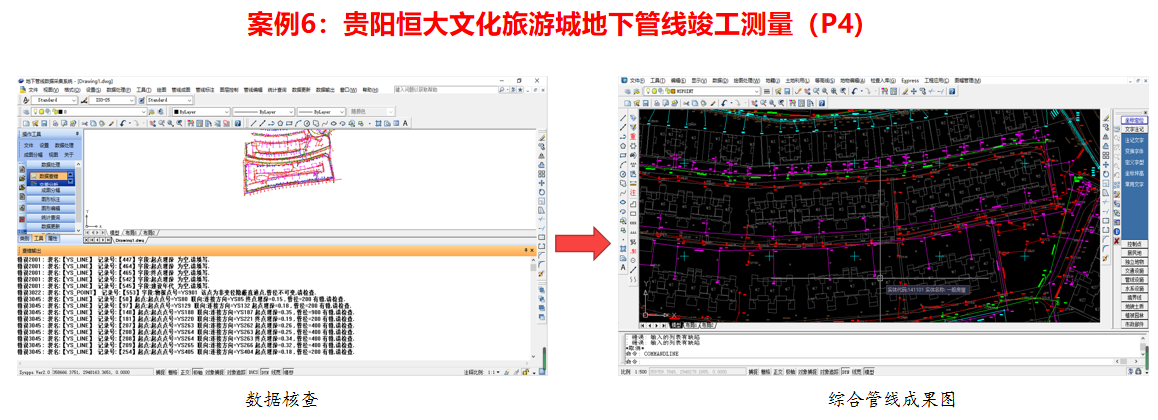Click Save icon in left window toolbar
1158x420 pixels.
pyautogui.click(x=44, y=123)
